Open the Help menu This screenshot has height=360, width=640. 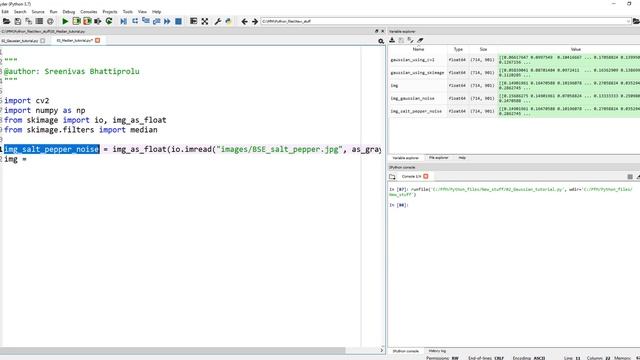pyautogui.click(x=156, y=12)
